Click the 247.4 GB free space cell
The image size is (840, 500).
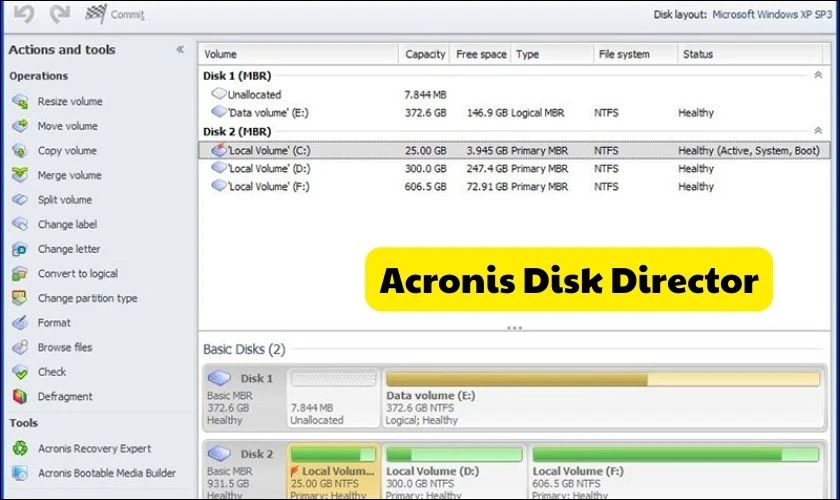[487, 168]
